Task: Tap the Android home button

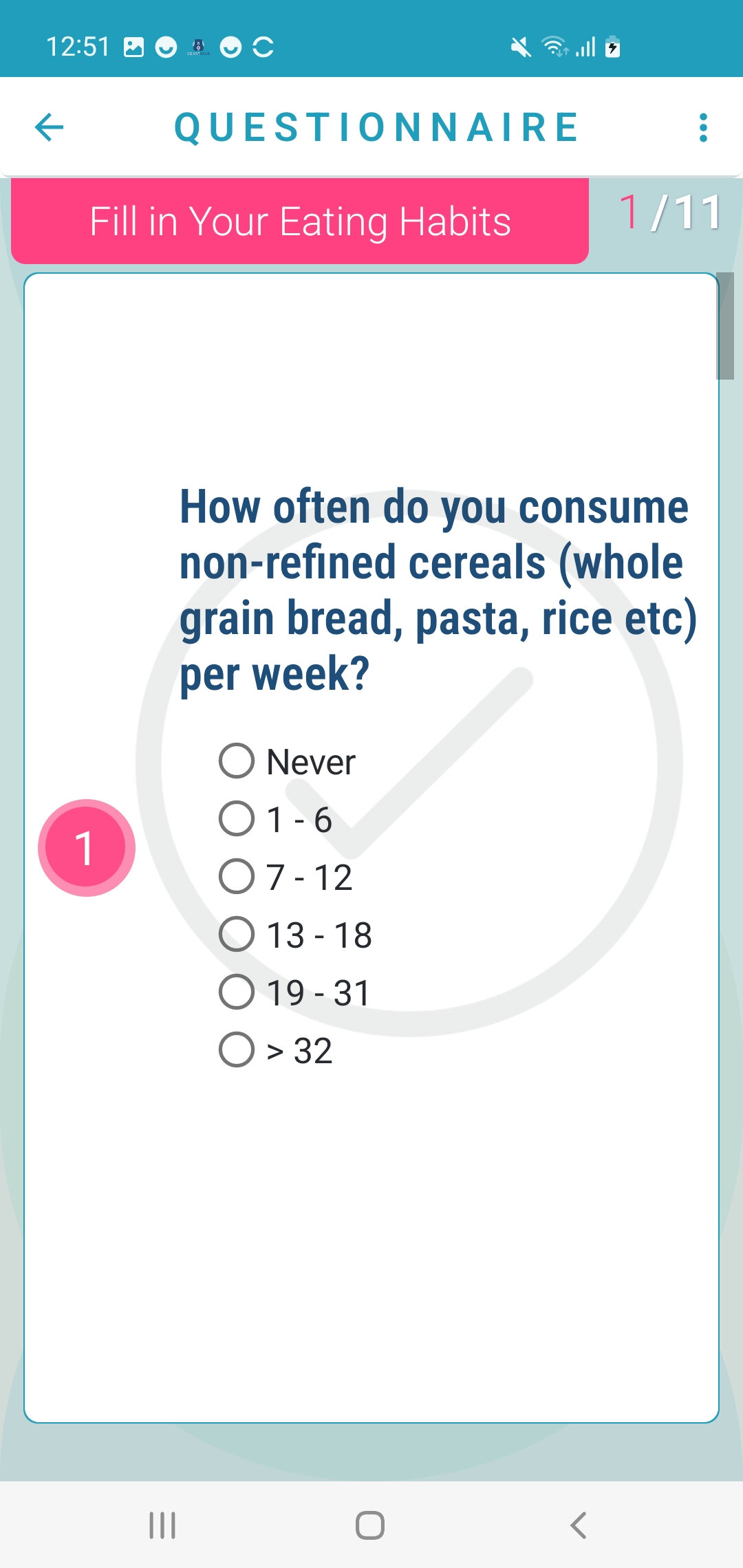Action: pos(370,1525)
